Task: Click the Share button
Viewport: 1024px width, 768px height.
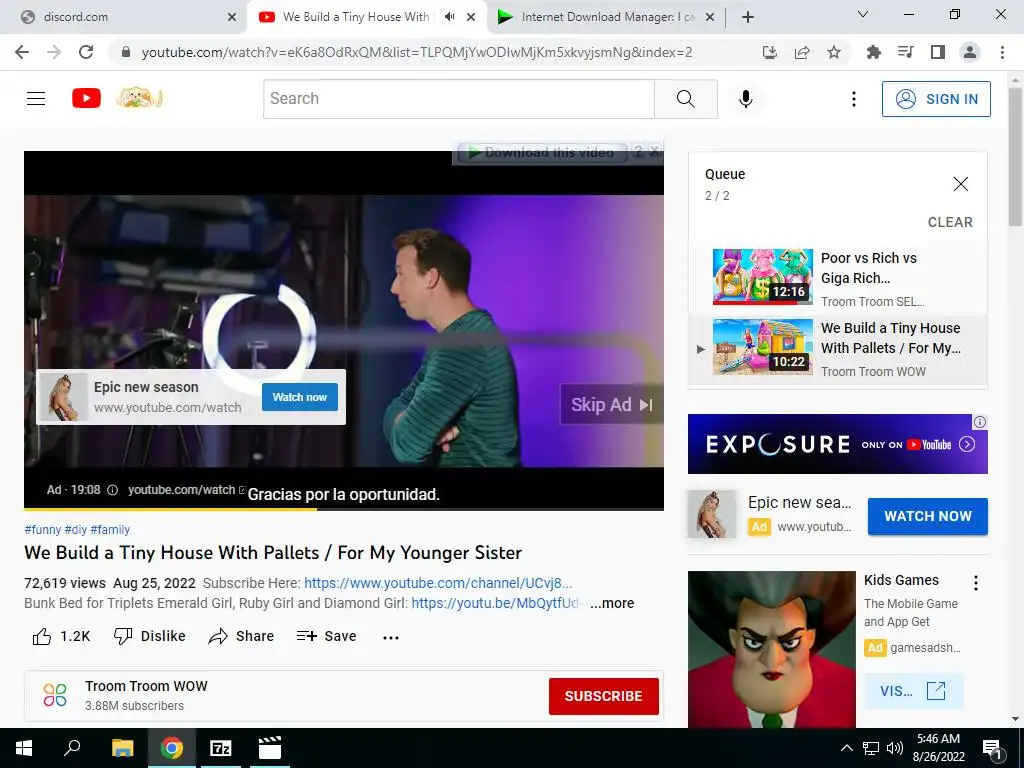Action: (x=241, y=636)
